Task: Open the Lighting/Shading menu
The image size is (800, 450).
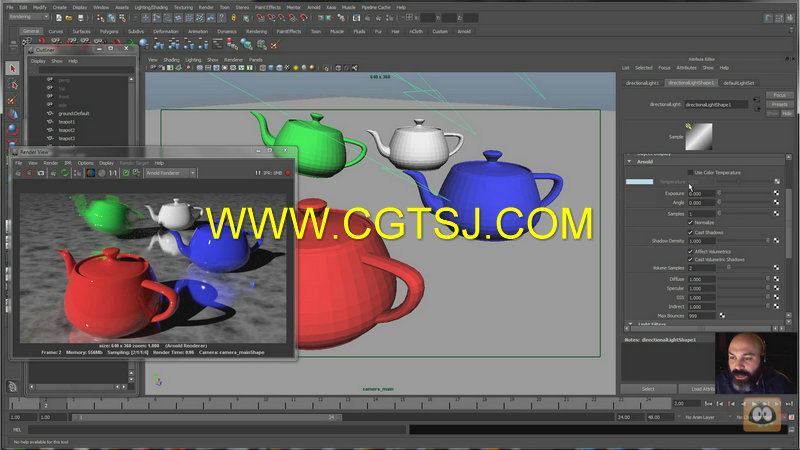Action: pyautogui.click(x=151, y=7)
